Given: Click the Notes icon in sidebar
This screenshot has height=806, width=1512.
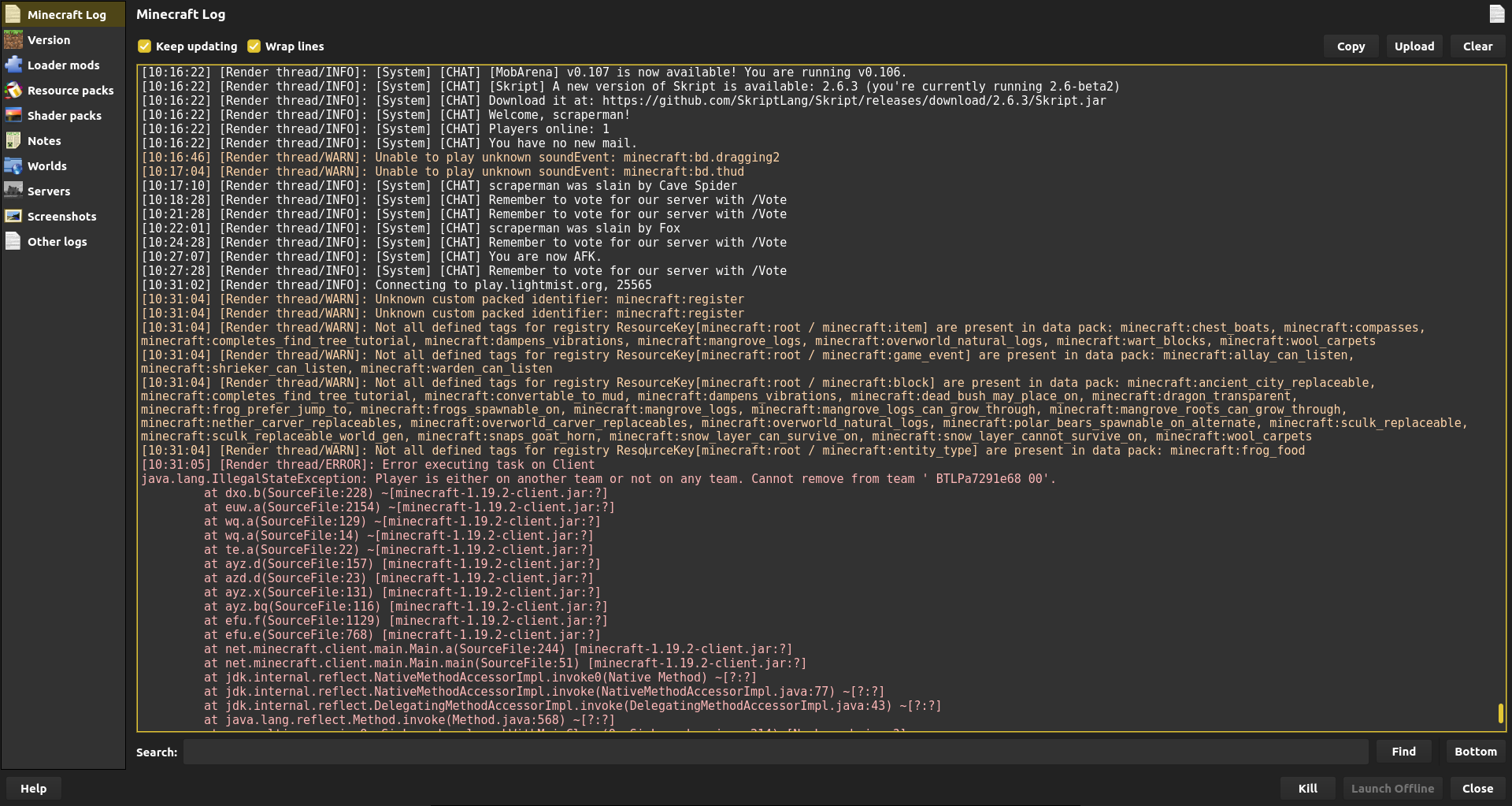Looking at the screenshot, I should tap(13, 141).
